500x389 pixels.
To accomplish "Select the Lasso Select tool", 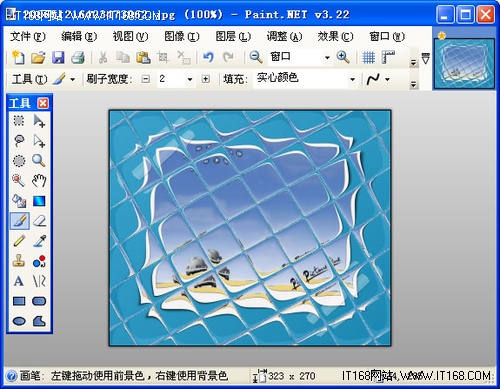I will (x=19, y=141).
